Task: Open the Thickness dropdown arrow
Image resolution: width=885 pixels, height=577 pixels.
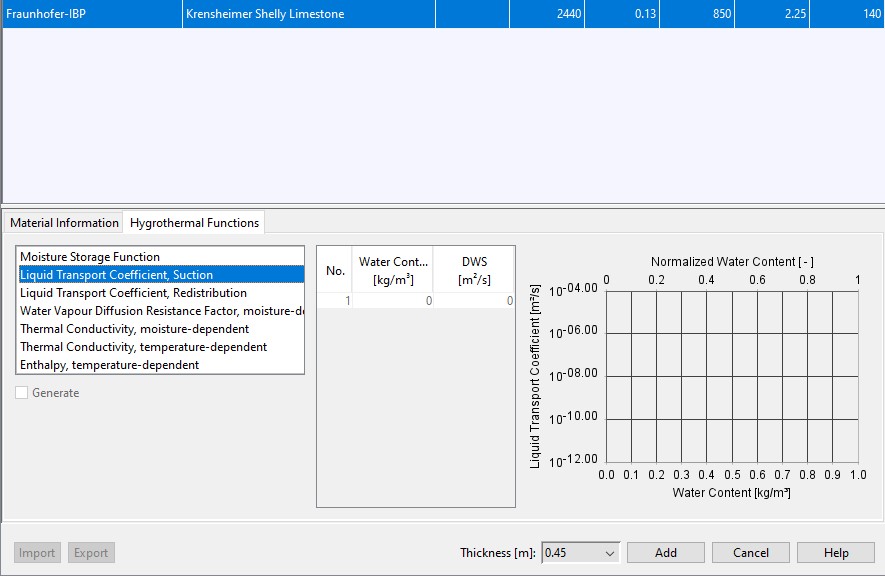Action: click(610, 553)
